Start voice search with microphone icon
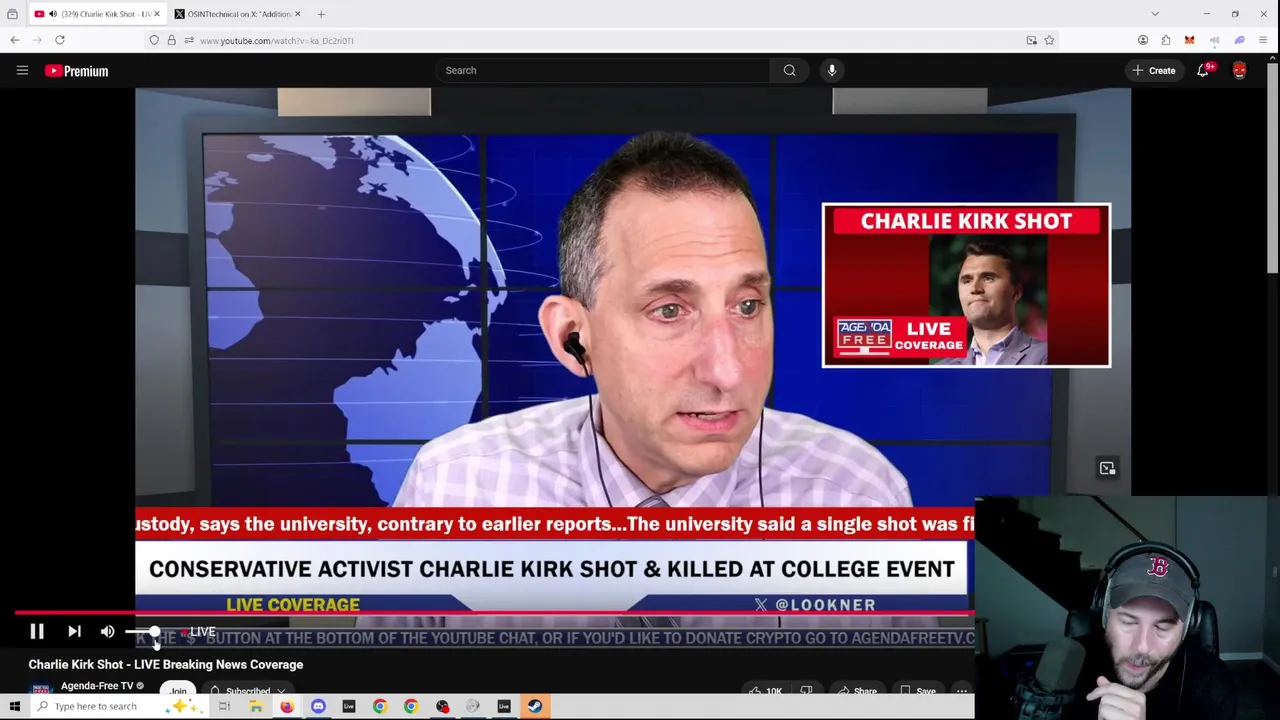Image resolution: width=1280 pixels, height=720 pixels. click(831, 70)
